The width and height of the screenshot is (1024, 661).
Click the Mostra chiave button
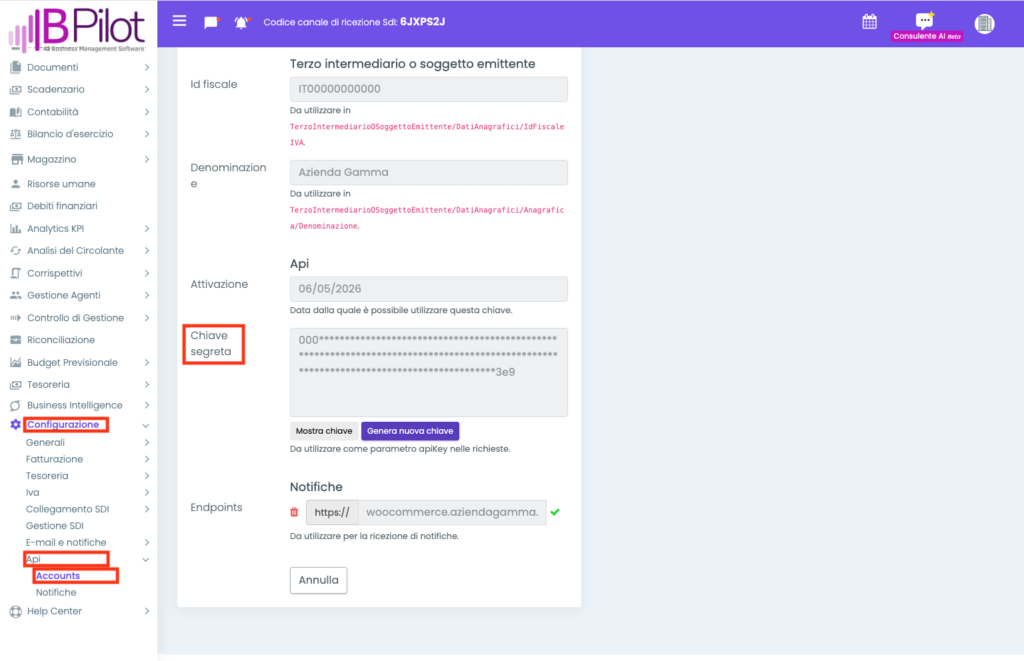tap(324, 431)
